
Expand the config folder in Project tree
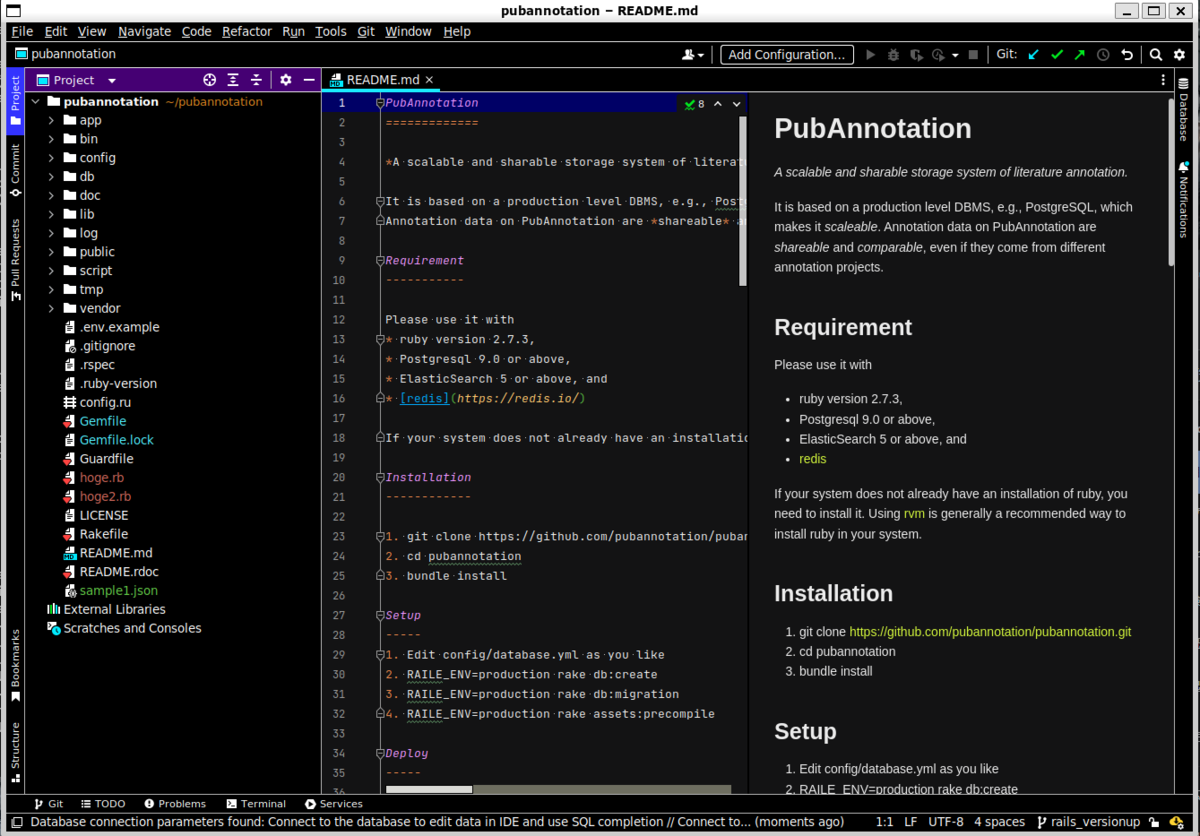51,157
